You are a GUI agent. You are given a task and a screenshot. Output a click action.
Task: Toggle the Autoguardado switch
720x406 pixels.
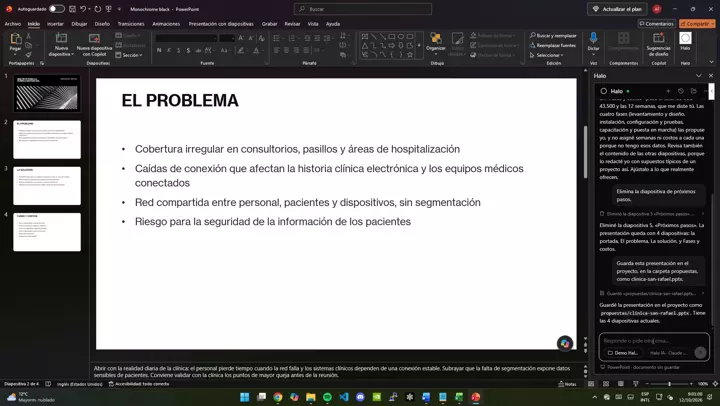pos(56,9)
